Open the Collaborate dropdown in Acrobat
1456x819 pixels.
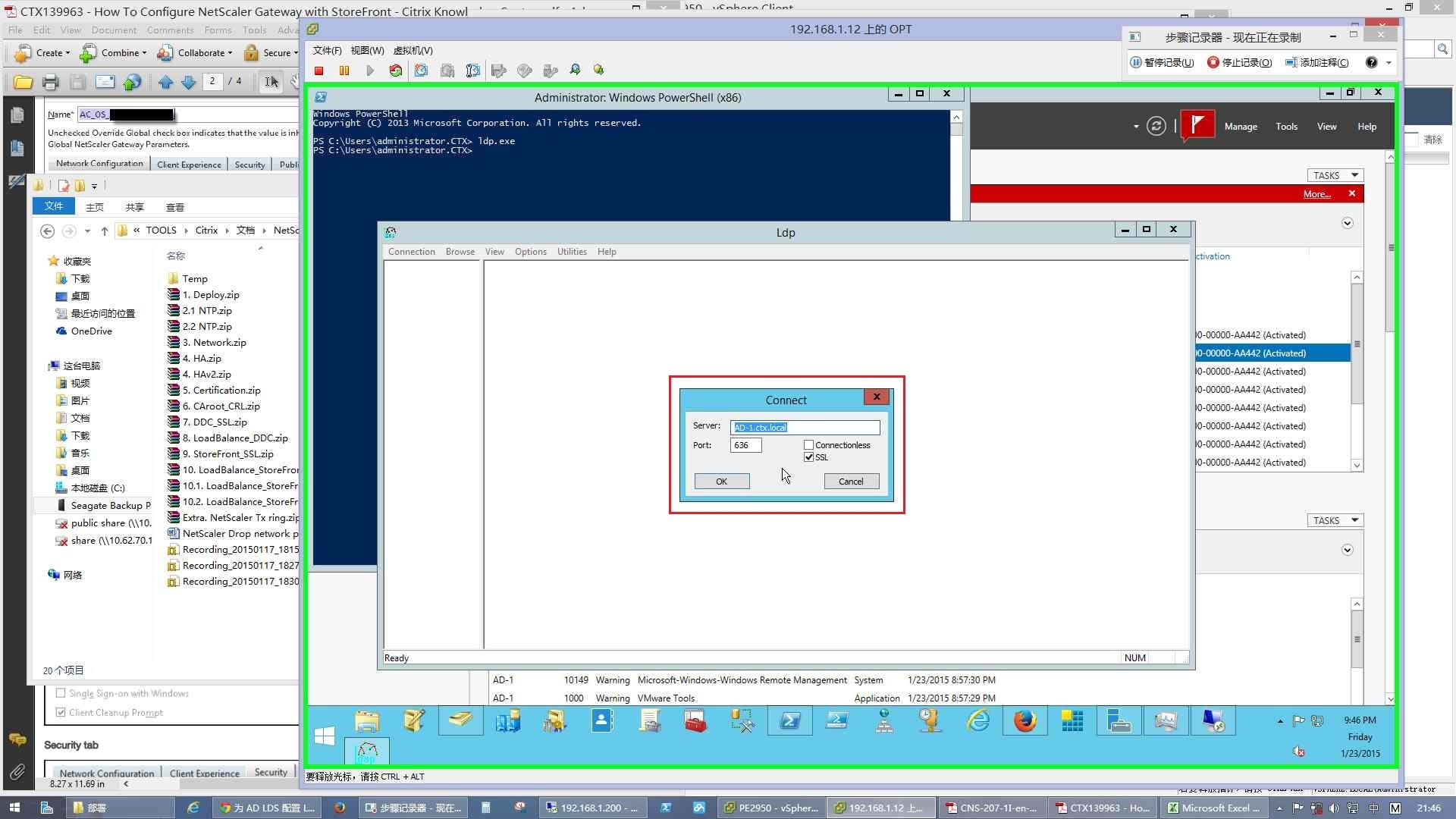(195, 53)
